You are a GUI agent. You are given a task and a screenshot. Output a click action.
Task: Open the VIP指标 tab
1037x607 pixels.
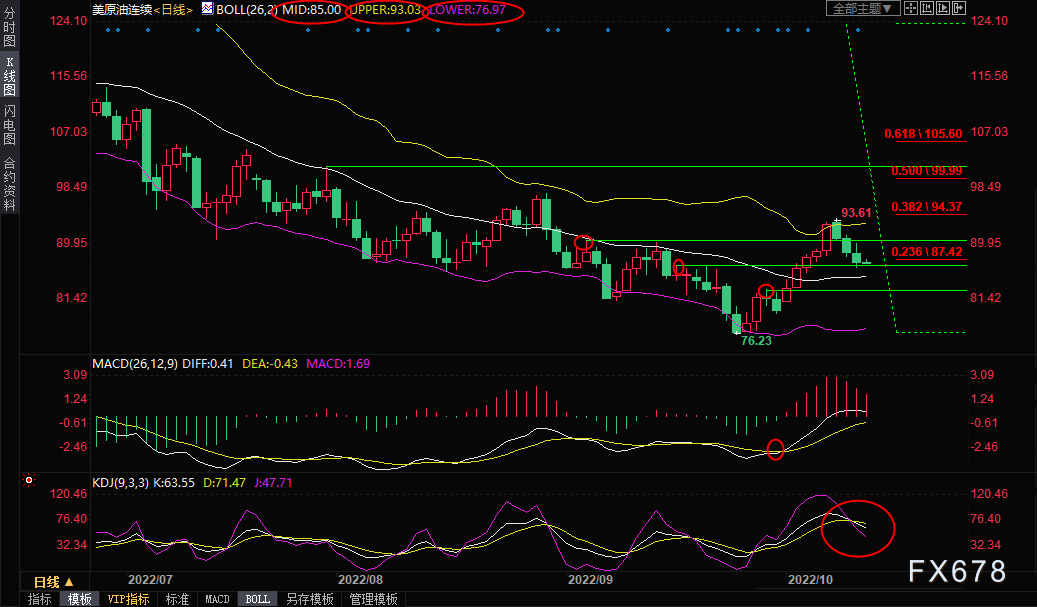(128, 599)
